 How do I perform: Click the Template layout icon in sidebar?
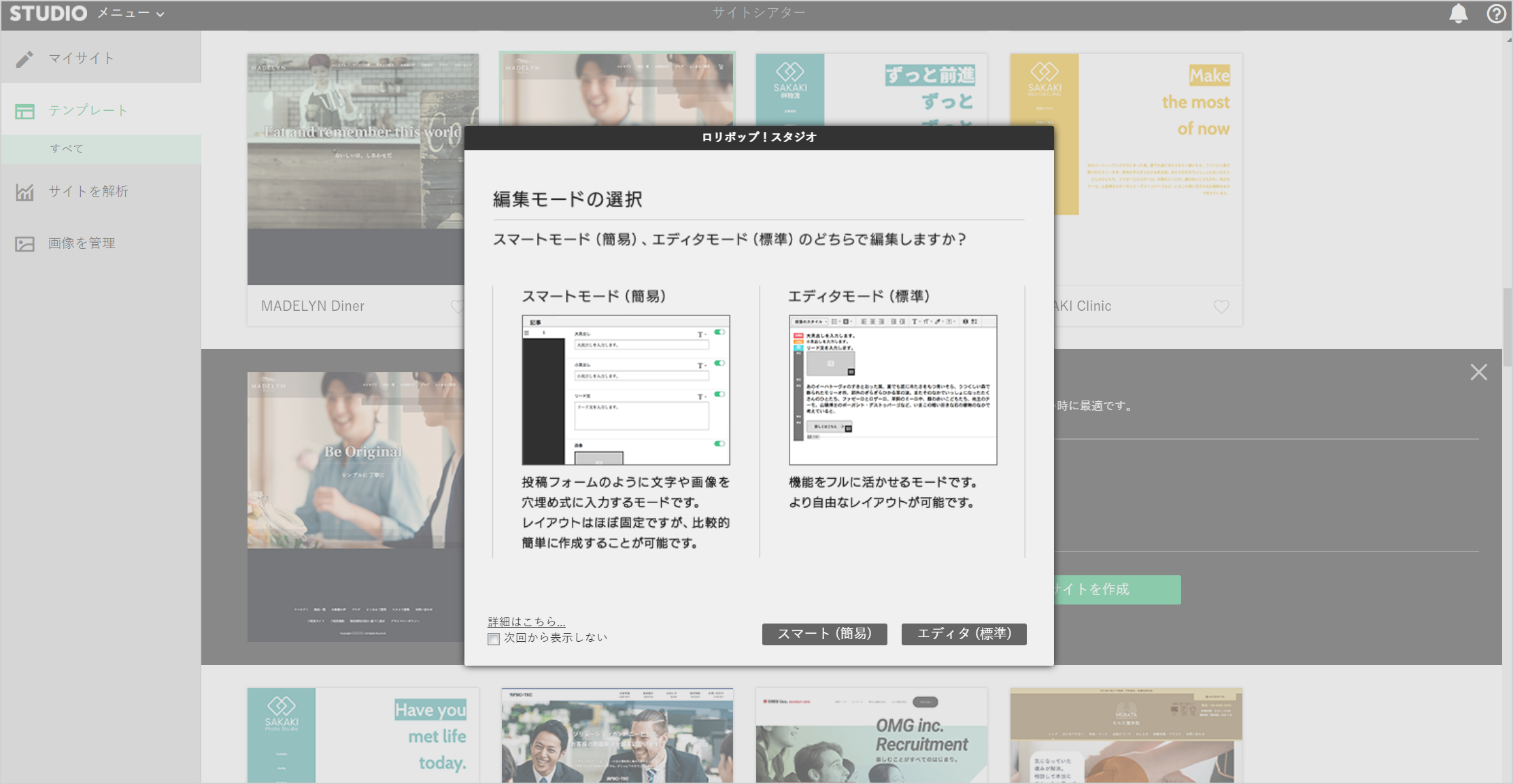tap(24, 111)
